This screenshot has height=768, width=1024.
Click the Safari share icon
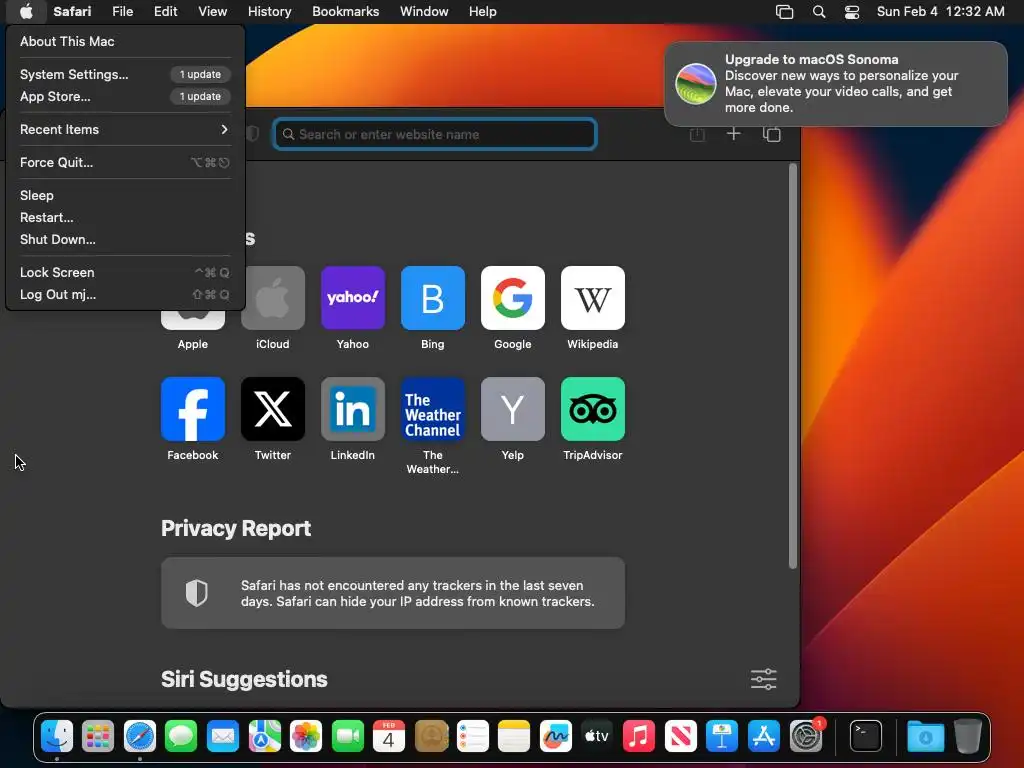click(x=697, y=134)
